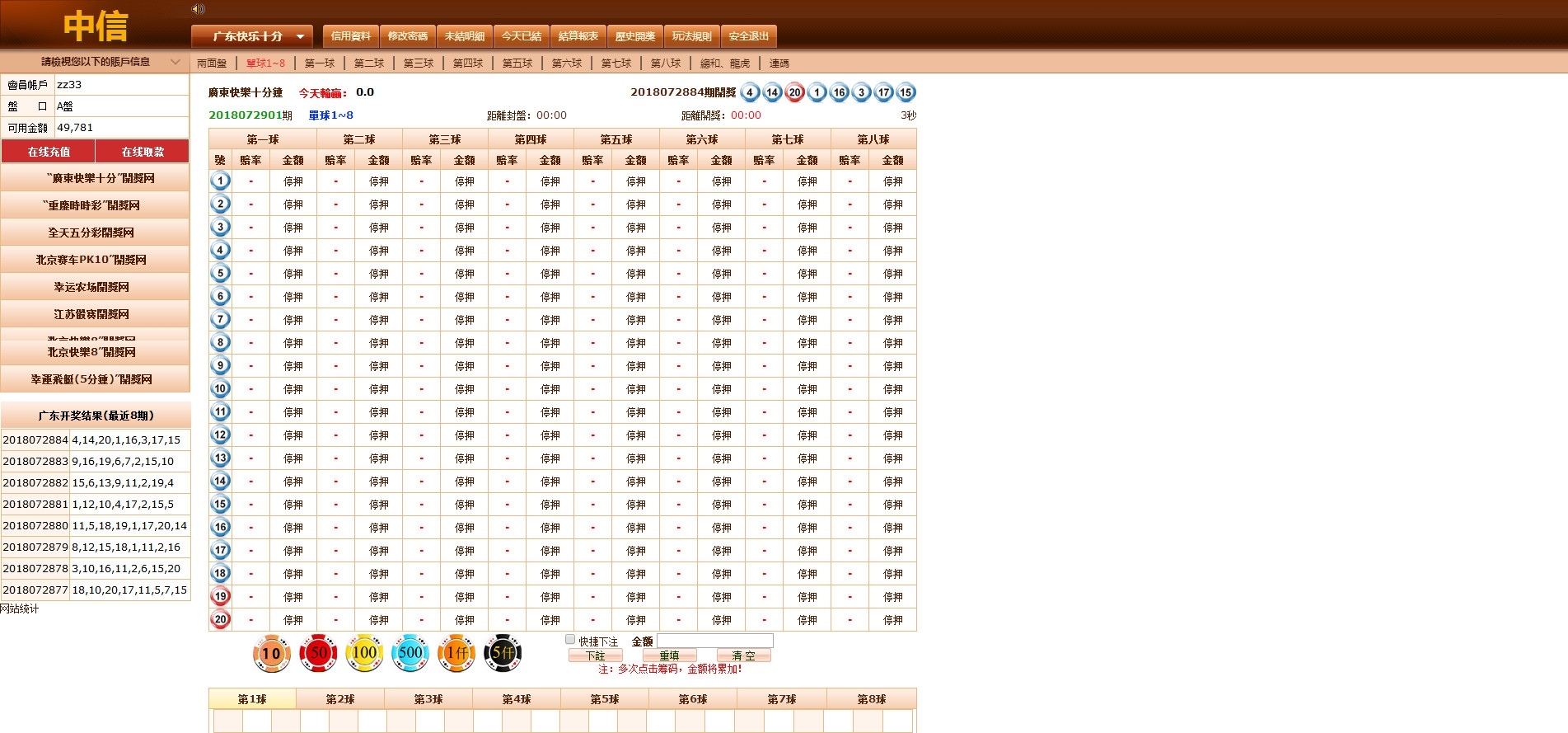This screenshot has height=733, width=1568.
Task: Click the 清空 clear button
Action: (743, 655)
